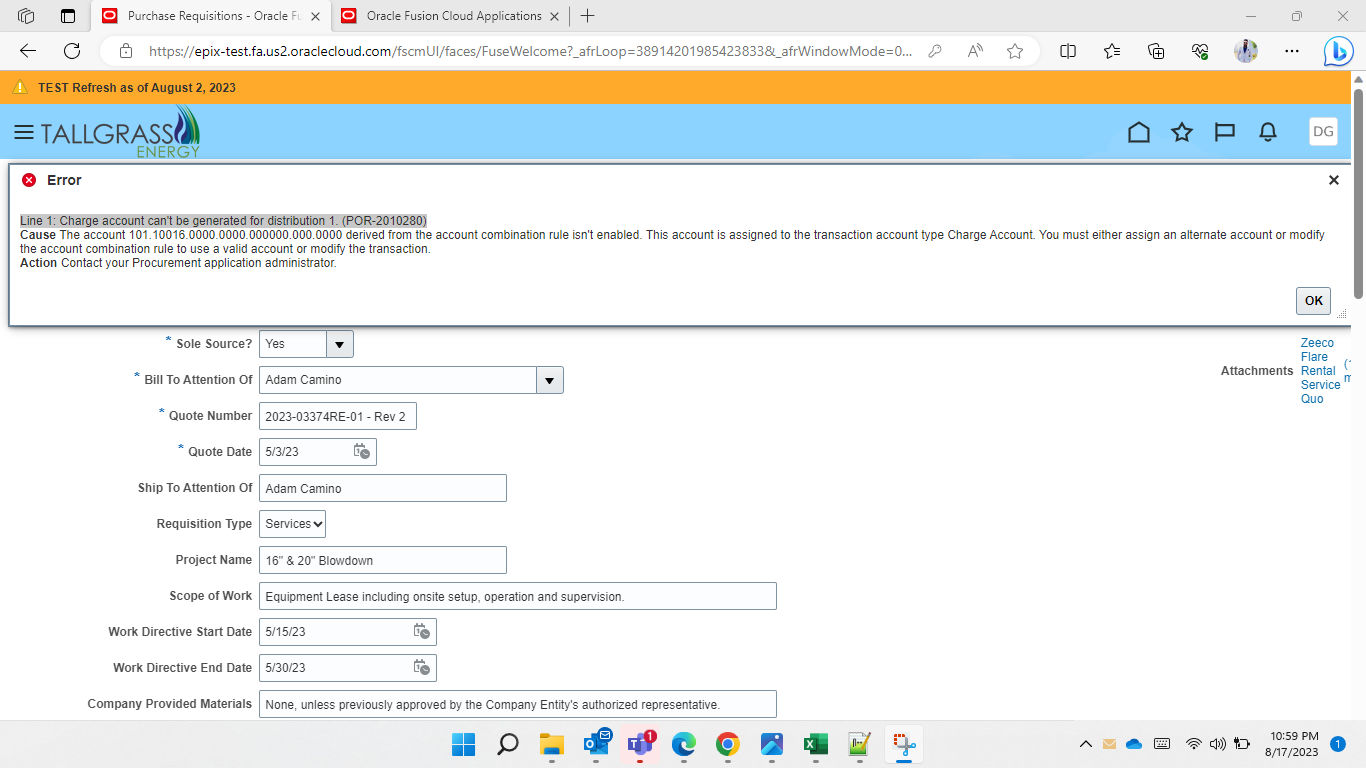Open Edge split screen view
Screen dimensions: 1366x768
pos(1068,51)
